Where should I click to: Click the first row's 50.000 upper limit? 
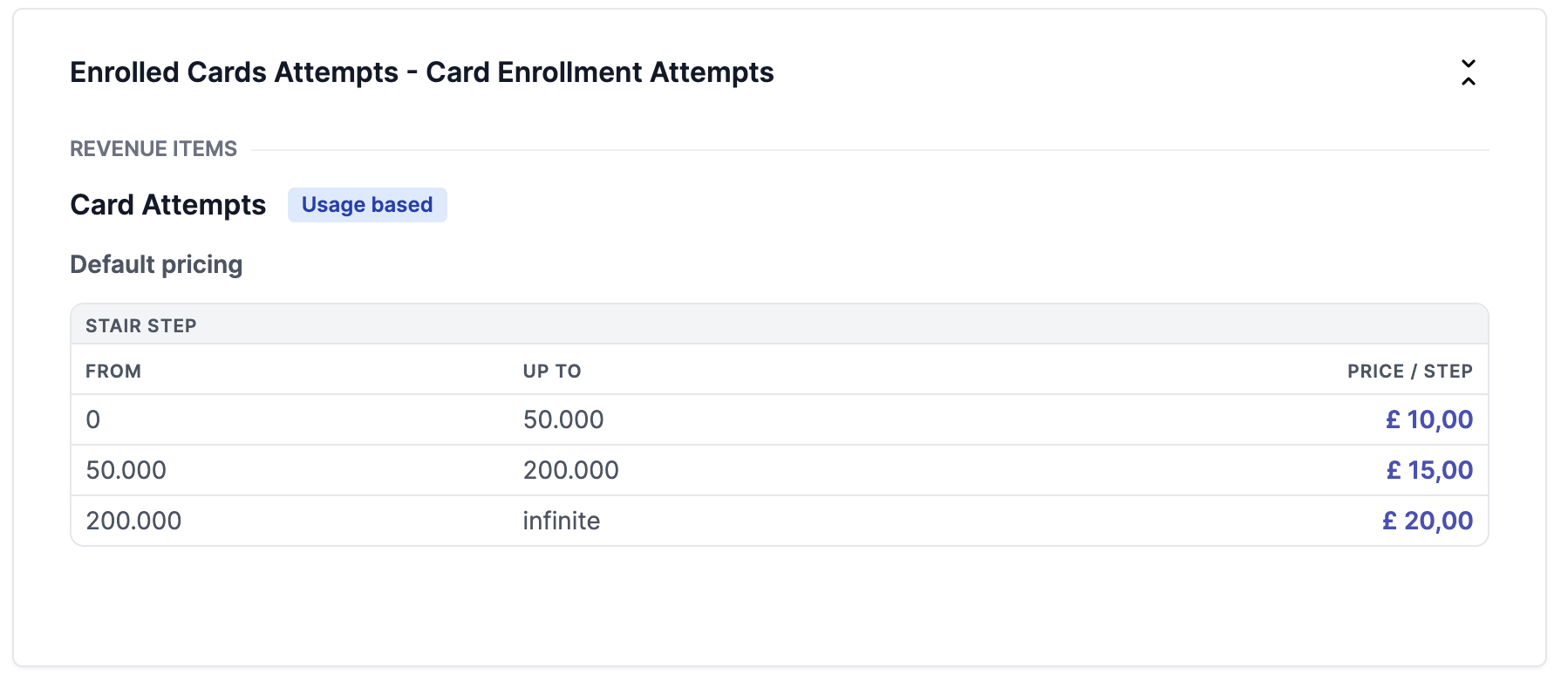click(x=563, y=419)
